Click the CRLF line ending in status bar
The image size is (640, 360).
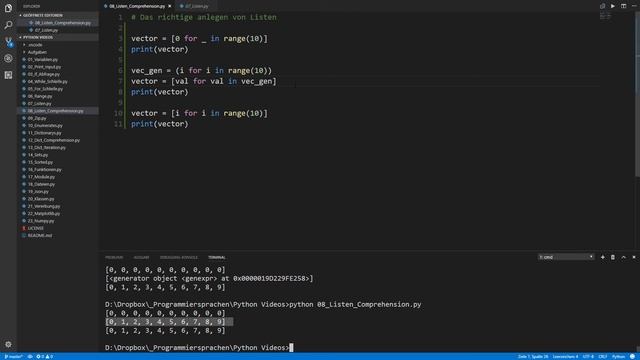(603, 356)
